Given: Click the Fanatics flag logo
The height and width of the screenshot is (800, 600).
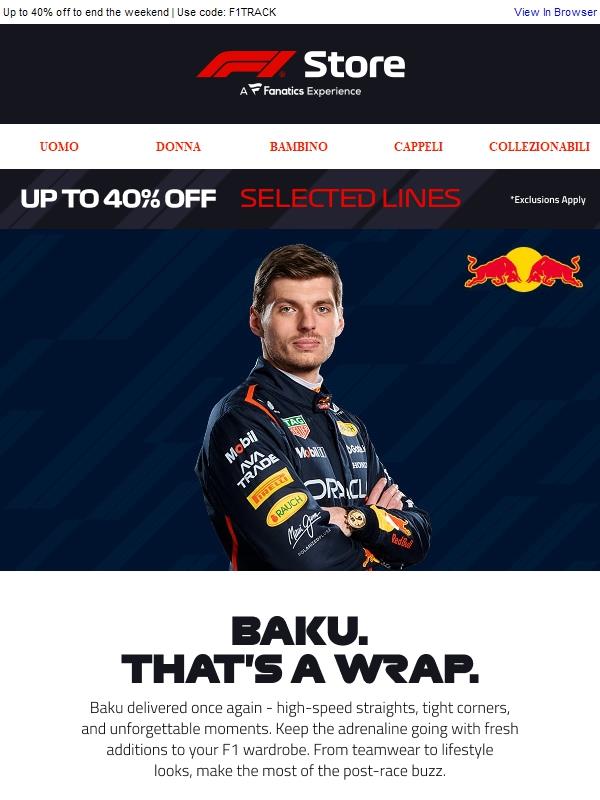Looking at the screenshot, I should (255, 90).
